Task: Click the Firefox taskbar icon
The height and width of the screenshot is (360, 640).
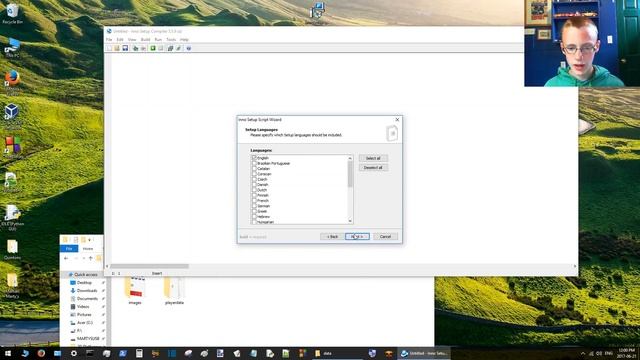Action: click(x=41, y=353)
